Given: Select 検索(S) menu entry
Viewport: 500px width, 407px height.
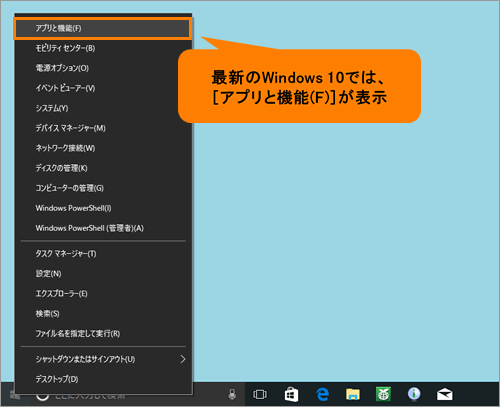Looking at the screenshot, I should pos(103,314).
